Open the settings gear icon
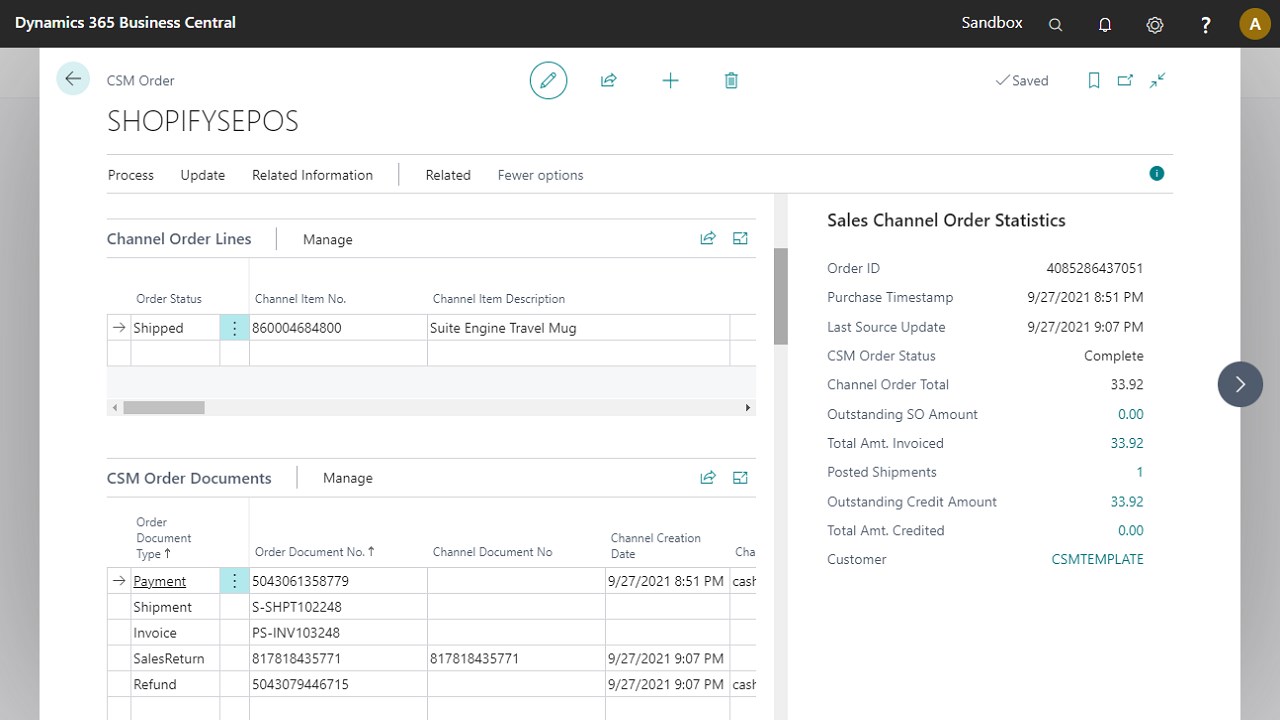This screenshot has height=720, width=1280. pos(1155,24)
